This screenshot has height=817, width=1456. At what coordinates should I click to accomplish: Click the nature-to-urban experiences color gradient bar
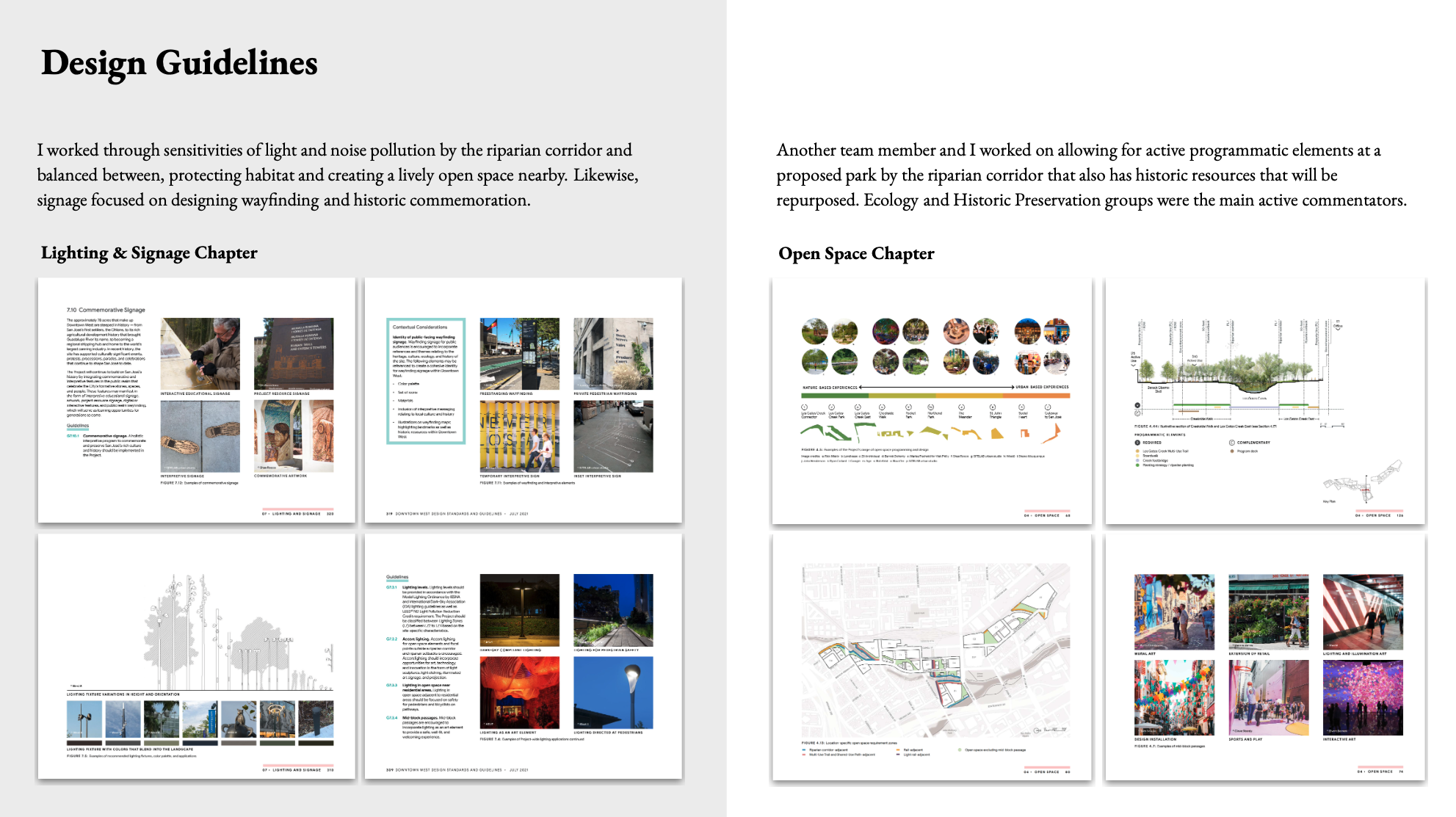pos(935,396)
